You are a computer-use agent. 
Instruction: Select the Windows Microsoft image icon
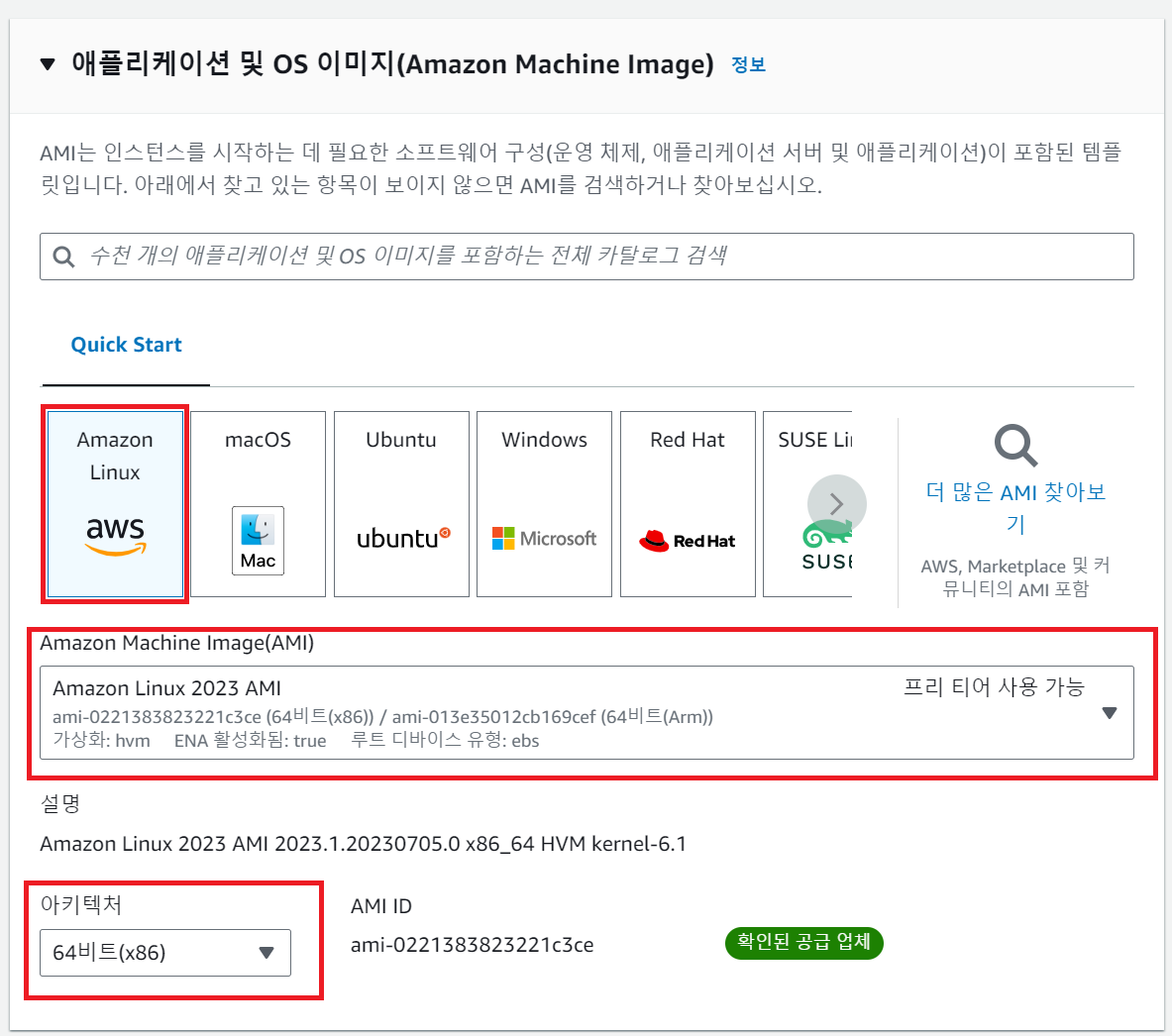click(x=544, y=504)
